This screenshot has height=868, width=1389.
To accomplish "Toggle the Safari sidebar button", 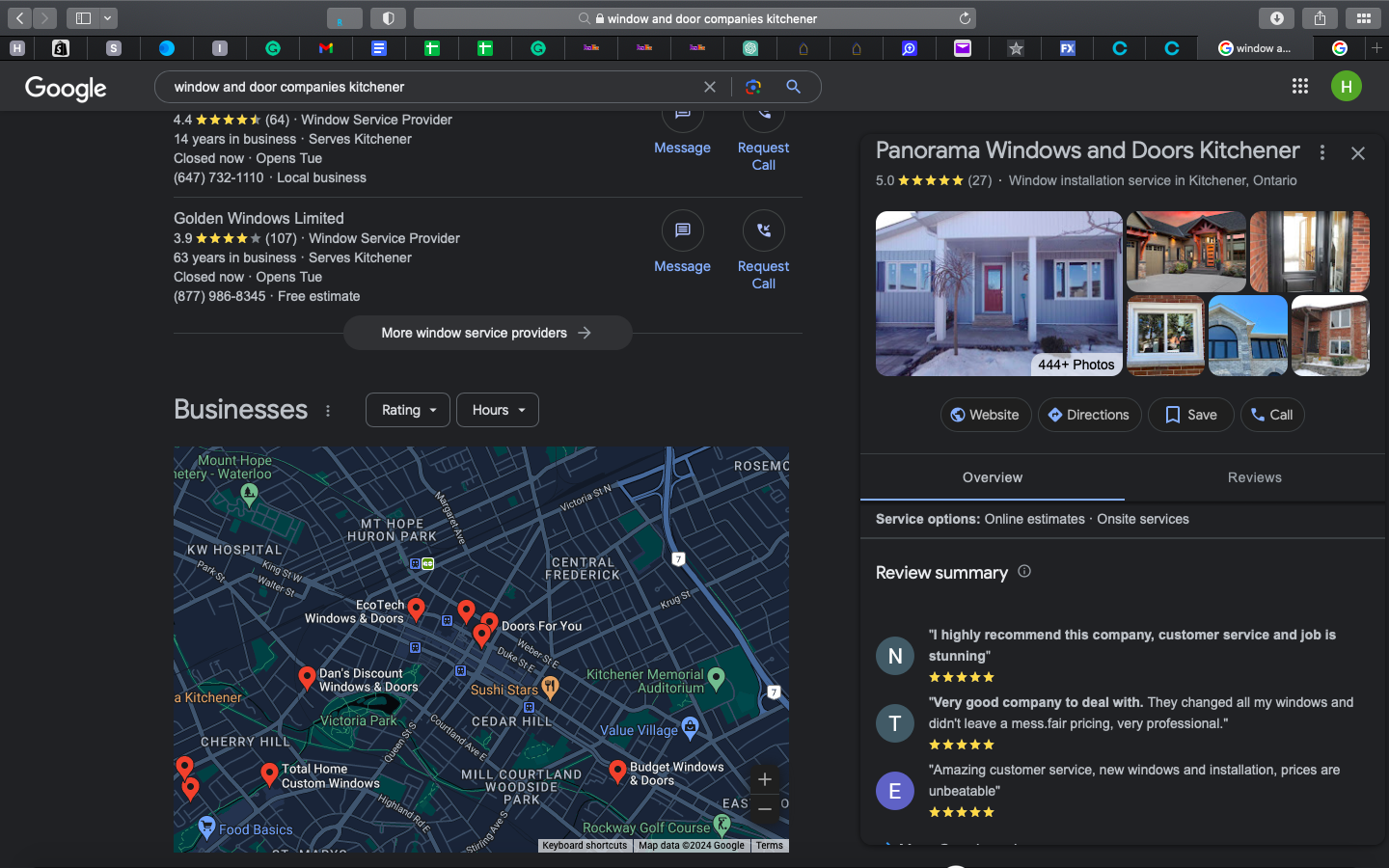I will pos(83,18).
